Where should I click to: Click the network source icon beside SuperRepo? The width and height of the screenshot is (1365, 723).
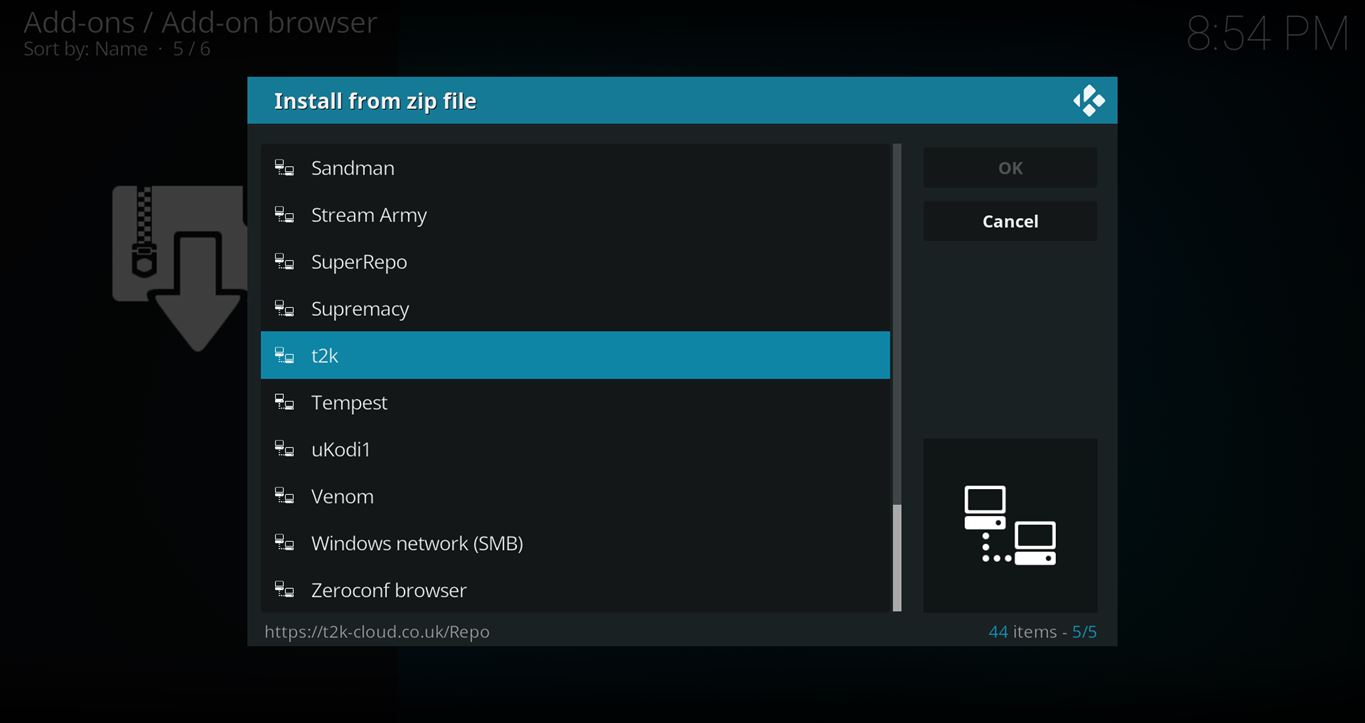[285, 262]
